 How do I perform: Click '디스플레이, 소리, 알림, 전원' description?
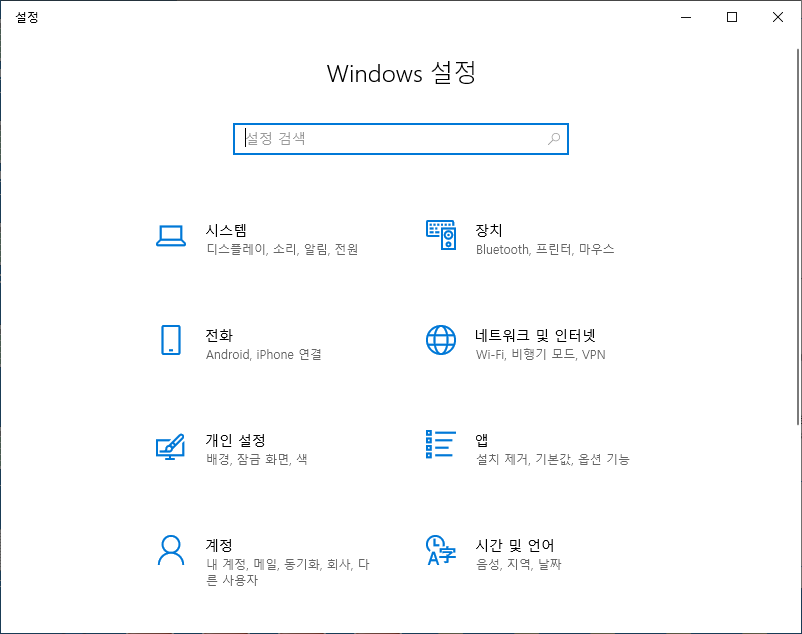coord(282,250)
